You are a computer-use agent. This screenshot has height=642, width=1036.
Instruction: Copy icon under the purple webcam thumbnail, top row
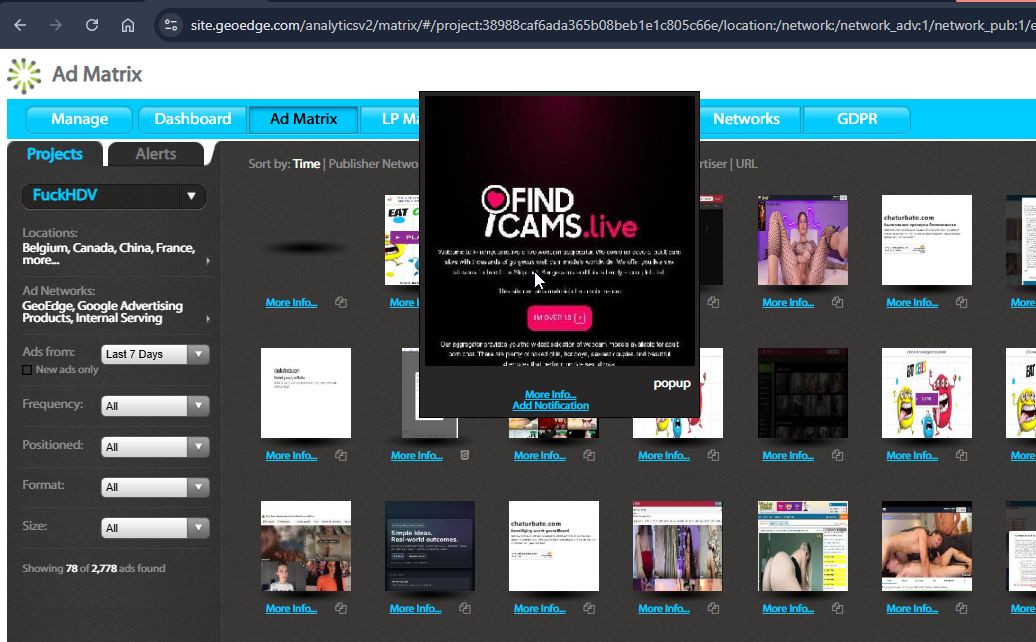(x=837, y=303)
